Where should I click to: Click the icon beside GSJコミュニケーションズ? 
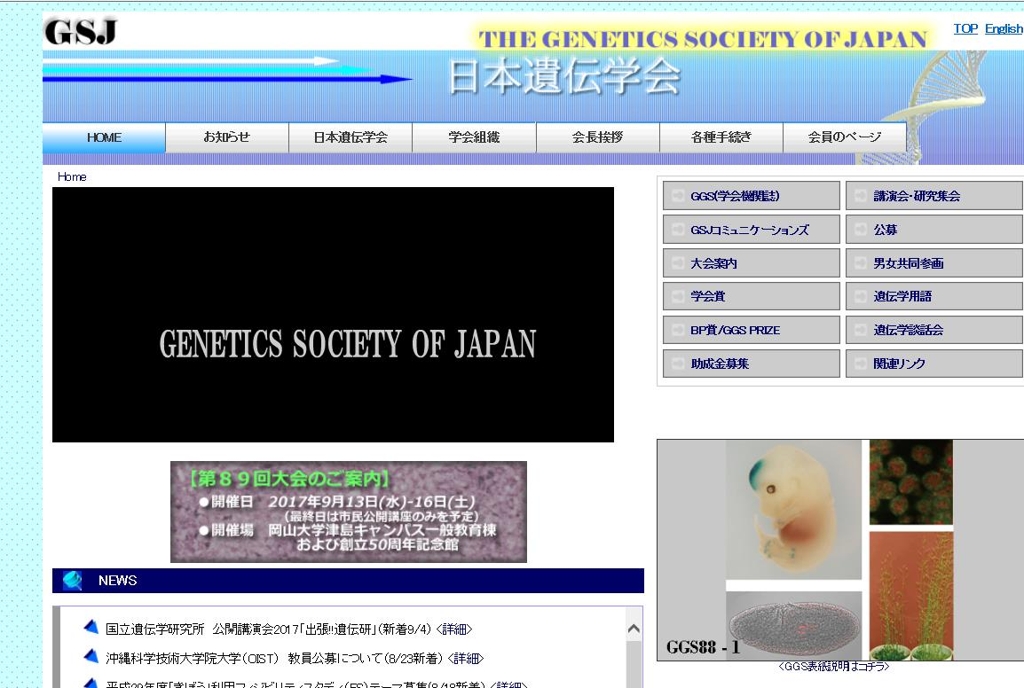(x=678, y=230)
